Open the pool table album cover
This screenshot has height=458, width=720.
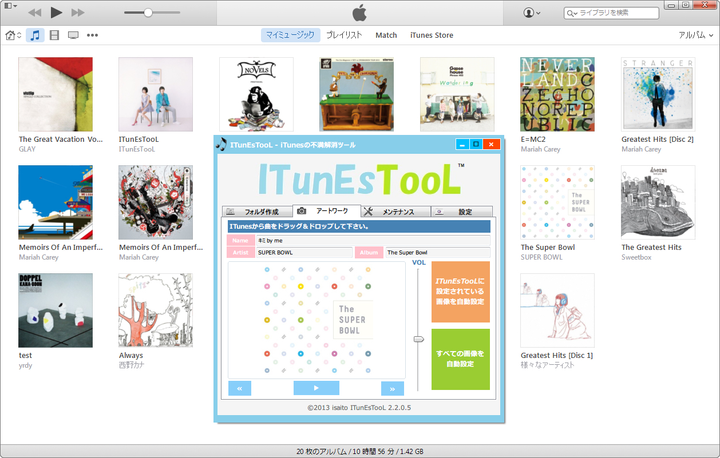356,94
